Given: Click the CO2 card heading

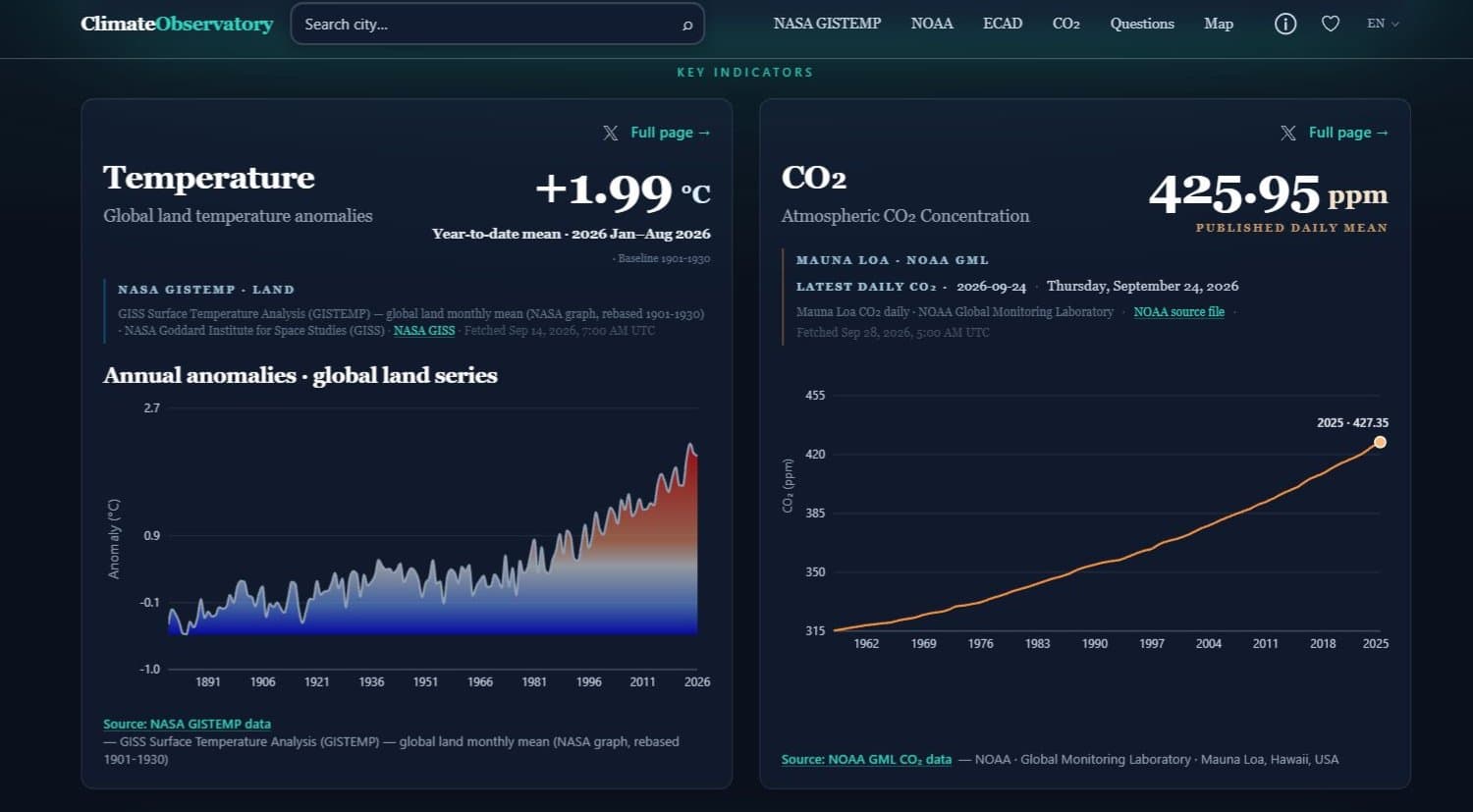Looking at the screenshot, I should click(814, 178).
